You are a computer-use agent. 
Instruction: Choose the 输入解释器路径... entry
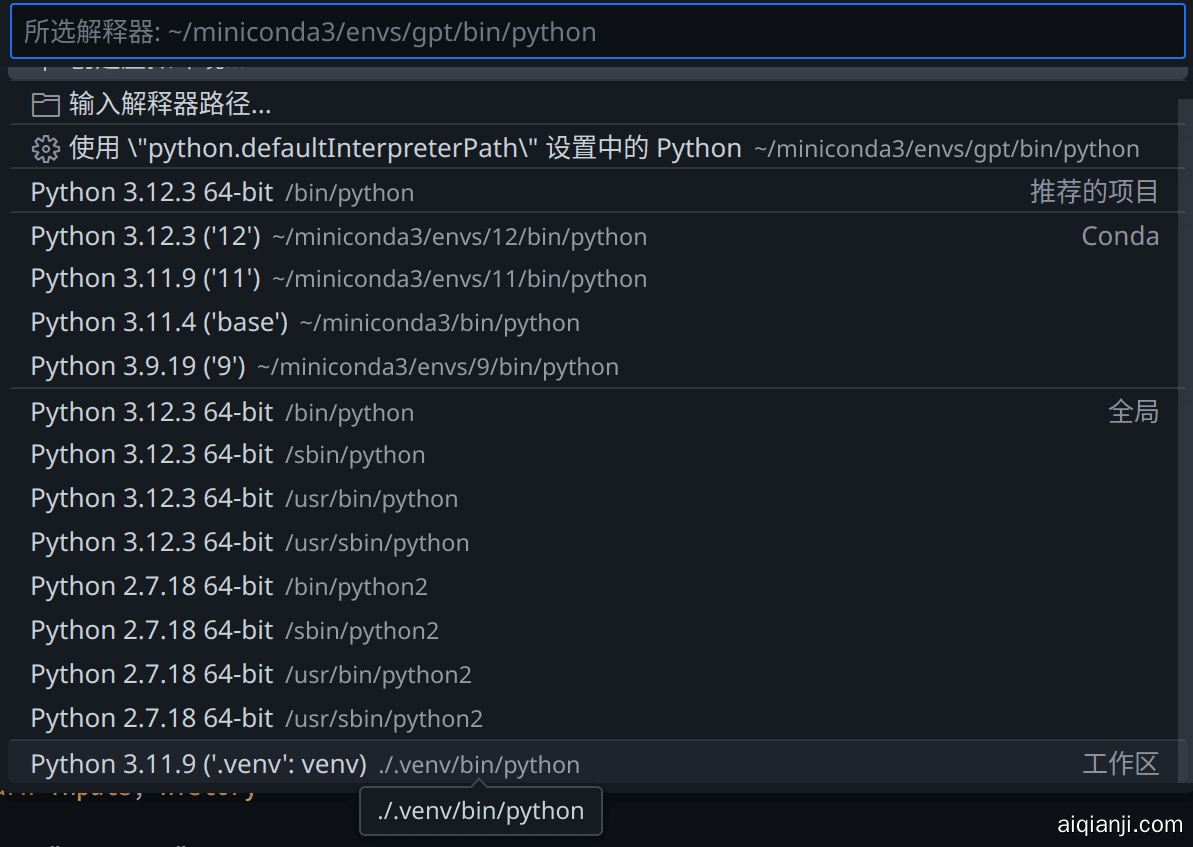coord(170,104)
